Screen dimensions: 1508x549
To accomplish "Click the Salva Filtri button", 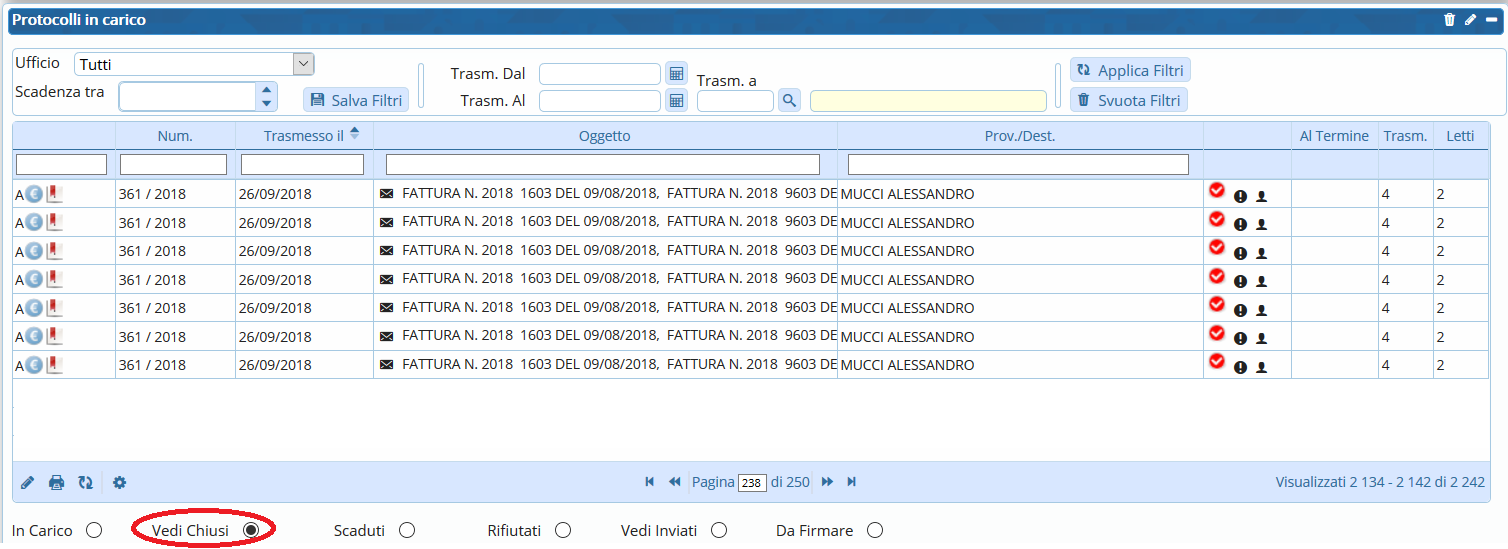I will (x=357, y=100).
